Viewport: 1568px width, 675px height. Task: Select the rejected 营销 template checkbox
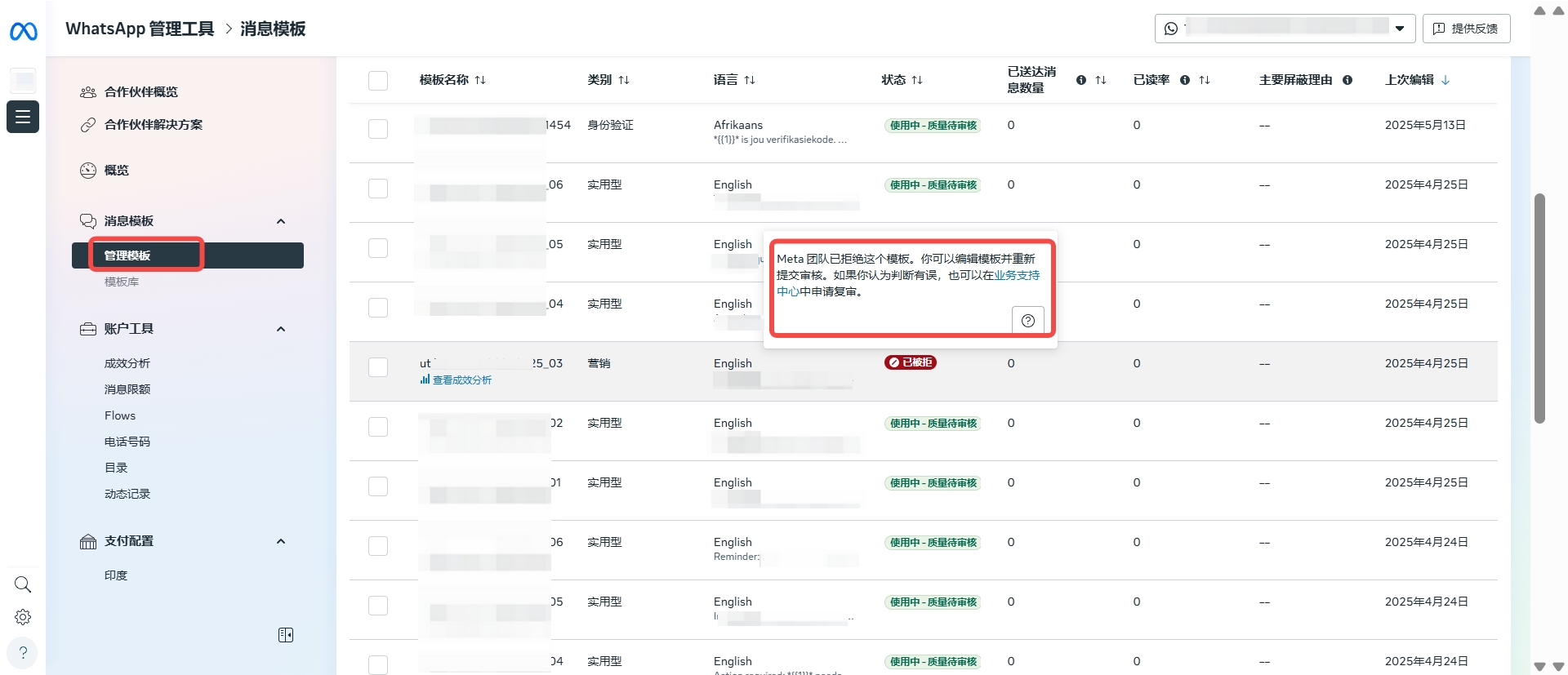(378, 367)
